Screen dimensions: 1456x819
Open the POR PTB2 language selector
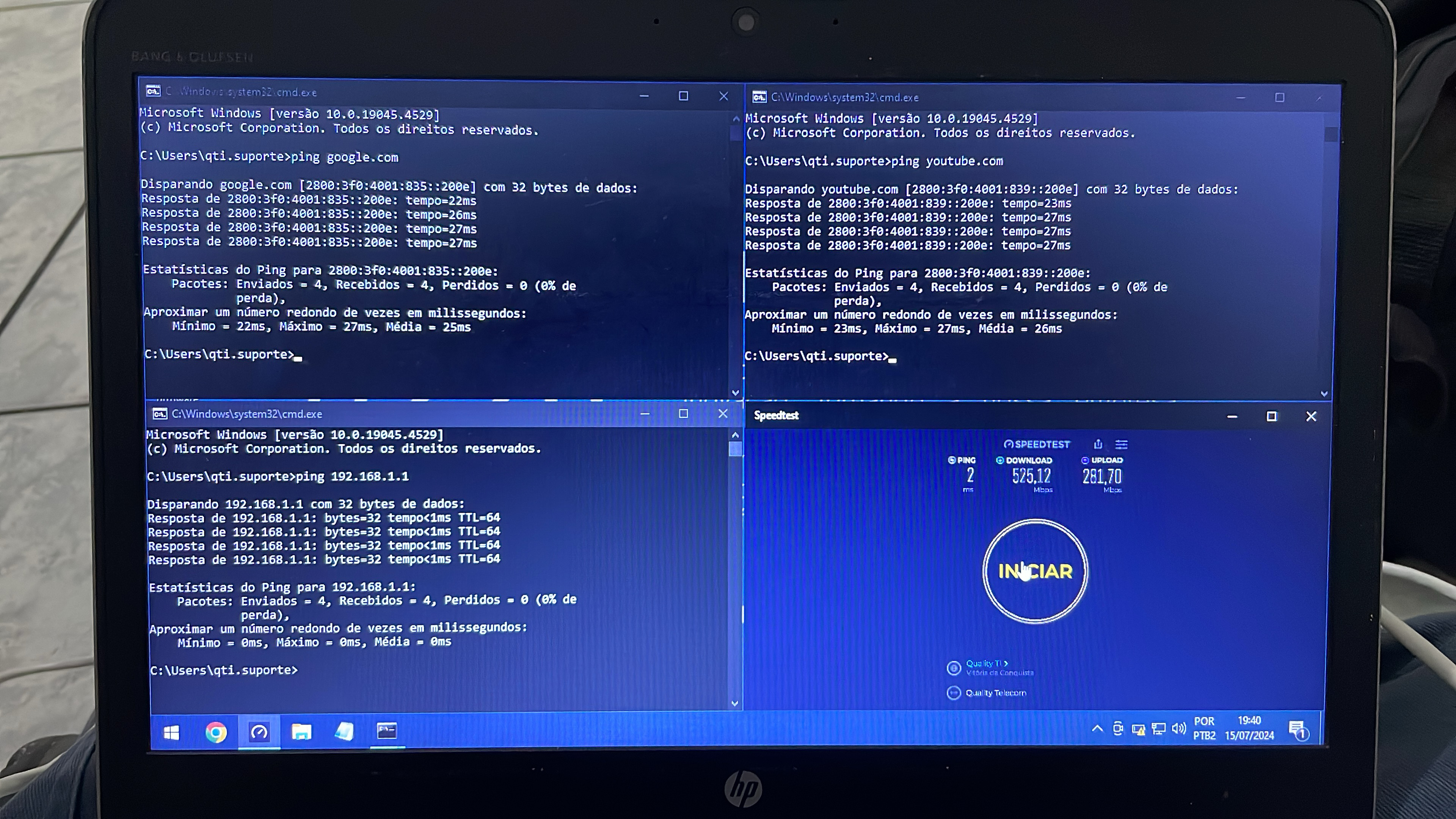(1204, 728)
